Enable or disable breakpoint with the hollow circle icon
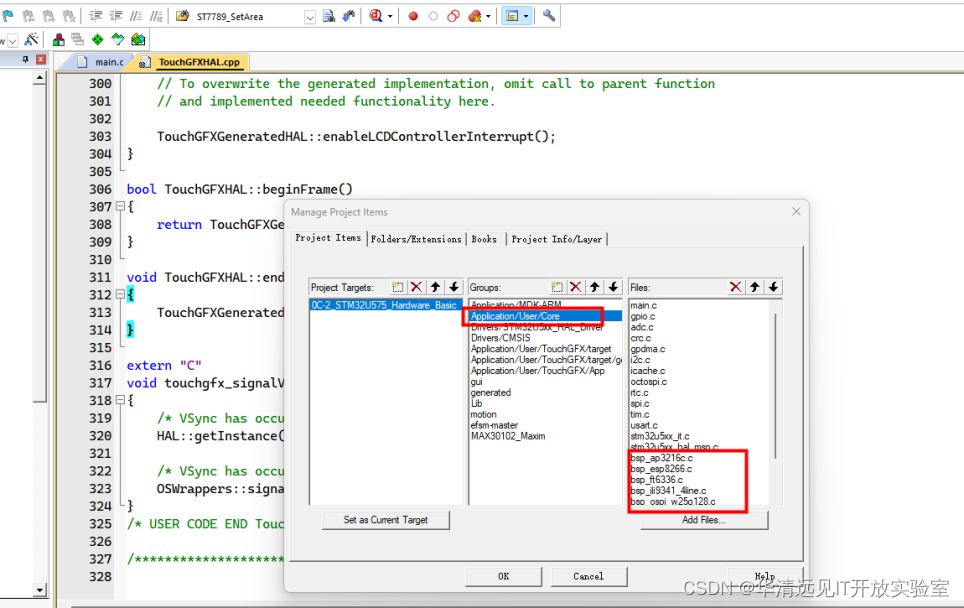Viewport: 964px width, 608px height. (x=433, y=16)
